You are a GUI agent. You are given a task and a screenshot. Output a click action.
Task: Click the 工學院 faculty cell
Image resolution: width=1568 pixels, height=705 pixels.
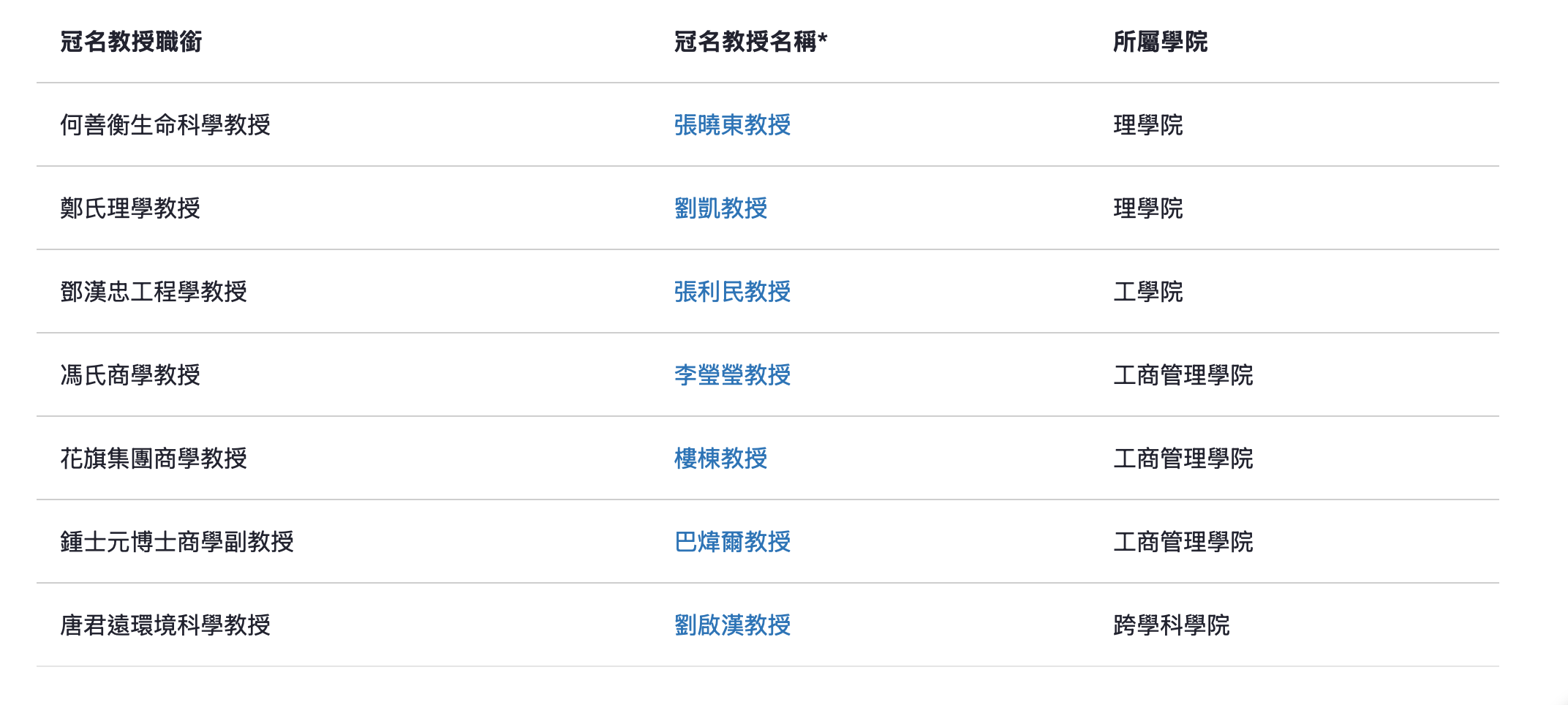click(x=1147, y=292)
